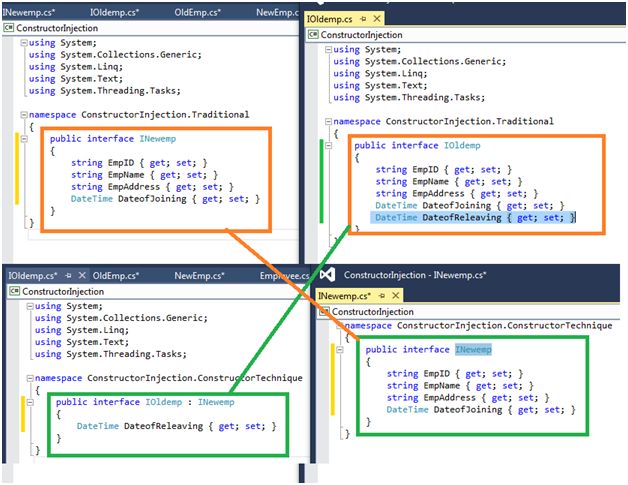
Task: Click 'DateofReleaving' property in bottom-left editor
Action: tap(163, 426)
